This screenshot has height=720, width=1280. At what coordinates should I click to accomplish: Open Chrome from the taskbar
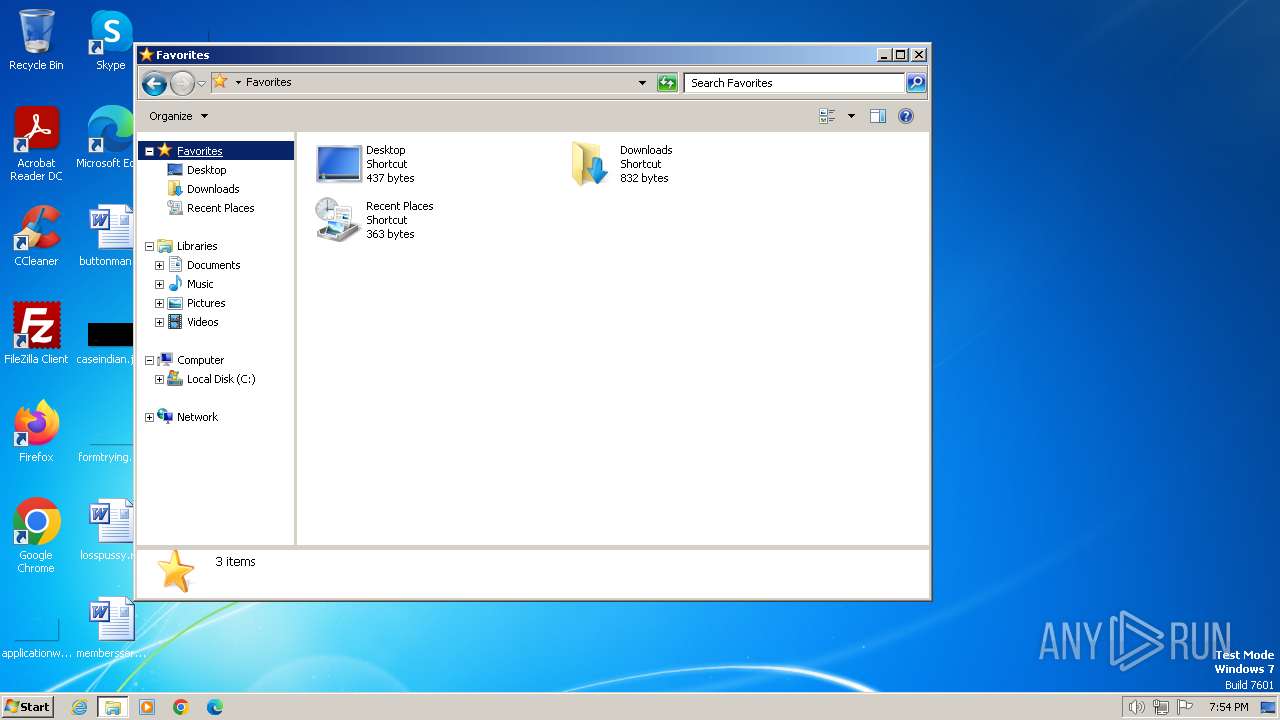[x=181, y=707]
